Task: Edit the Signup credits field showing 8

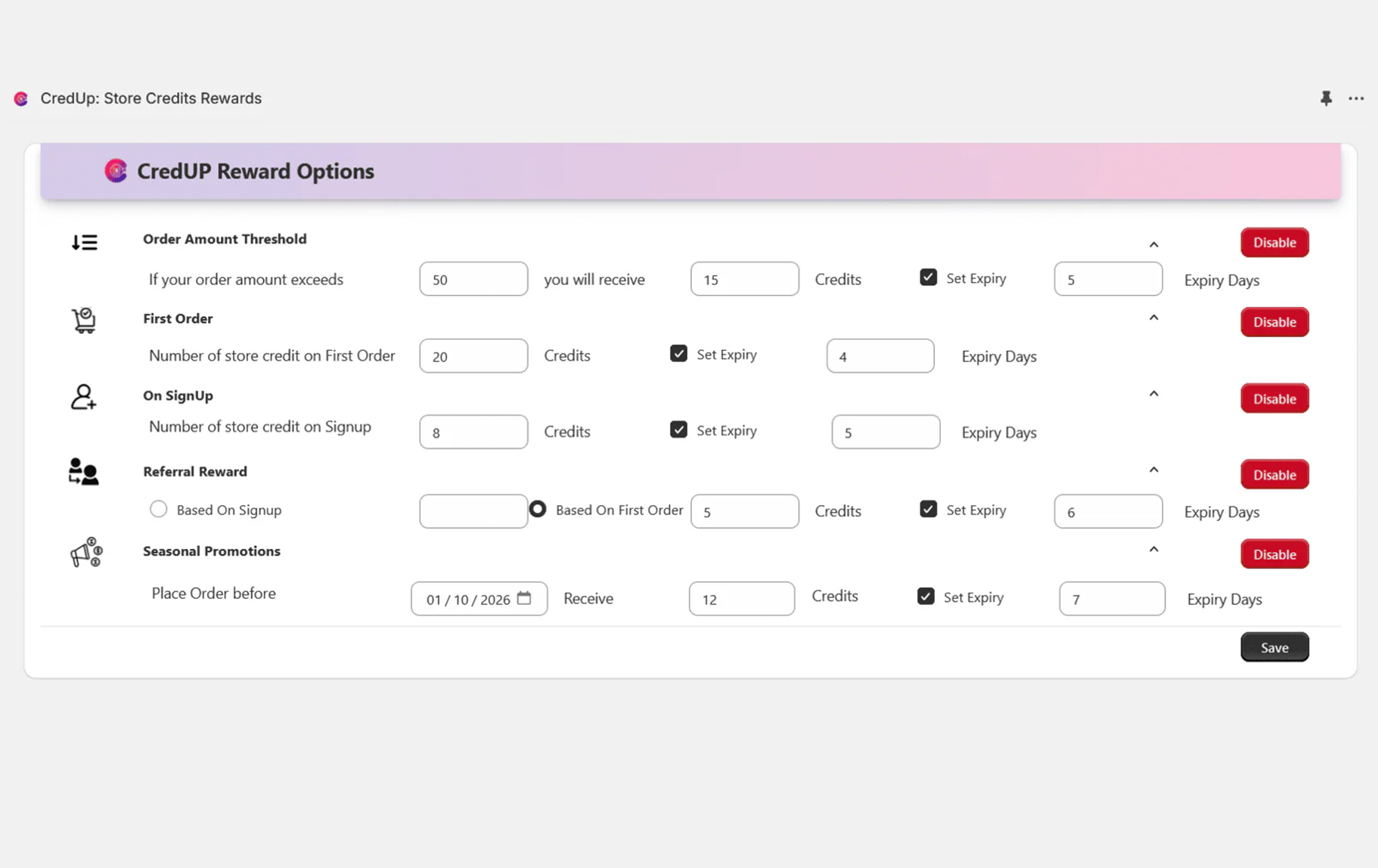Action: 473,432
